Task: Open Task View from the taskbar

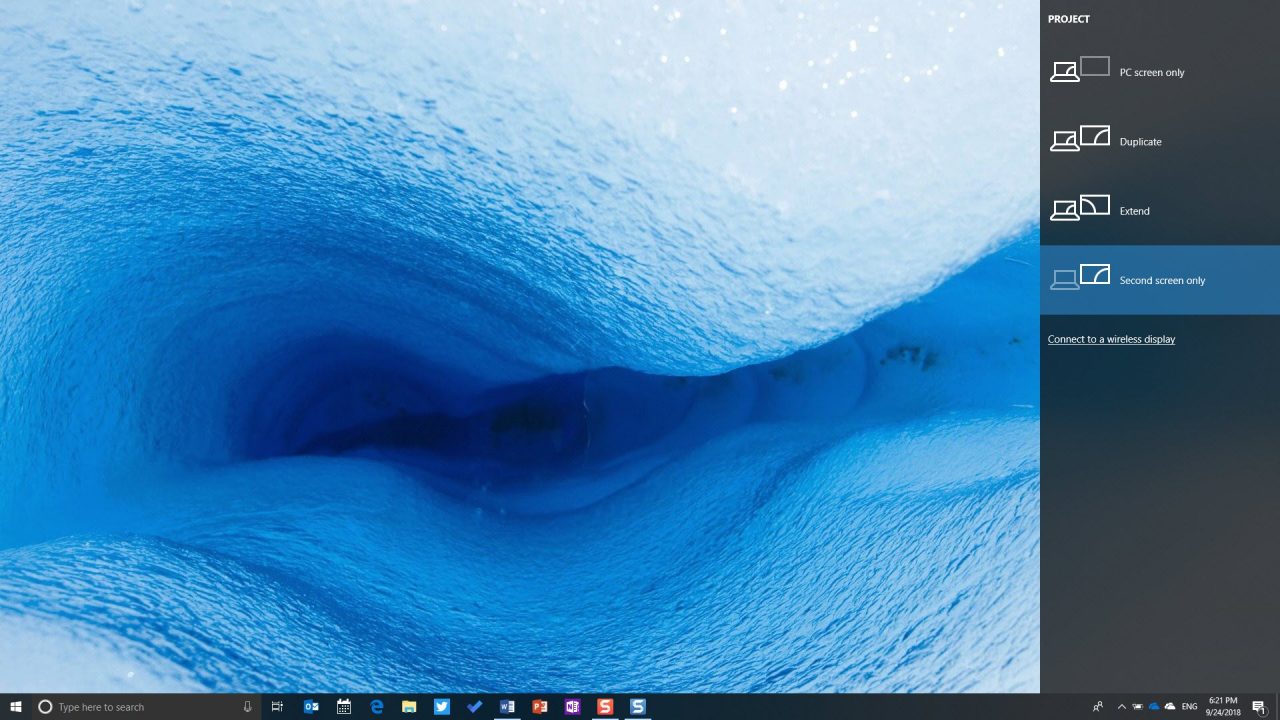Action: tap(278, 707)
